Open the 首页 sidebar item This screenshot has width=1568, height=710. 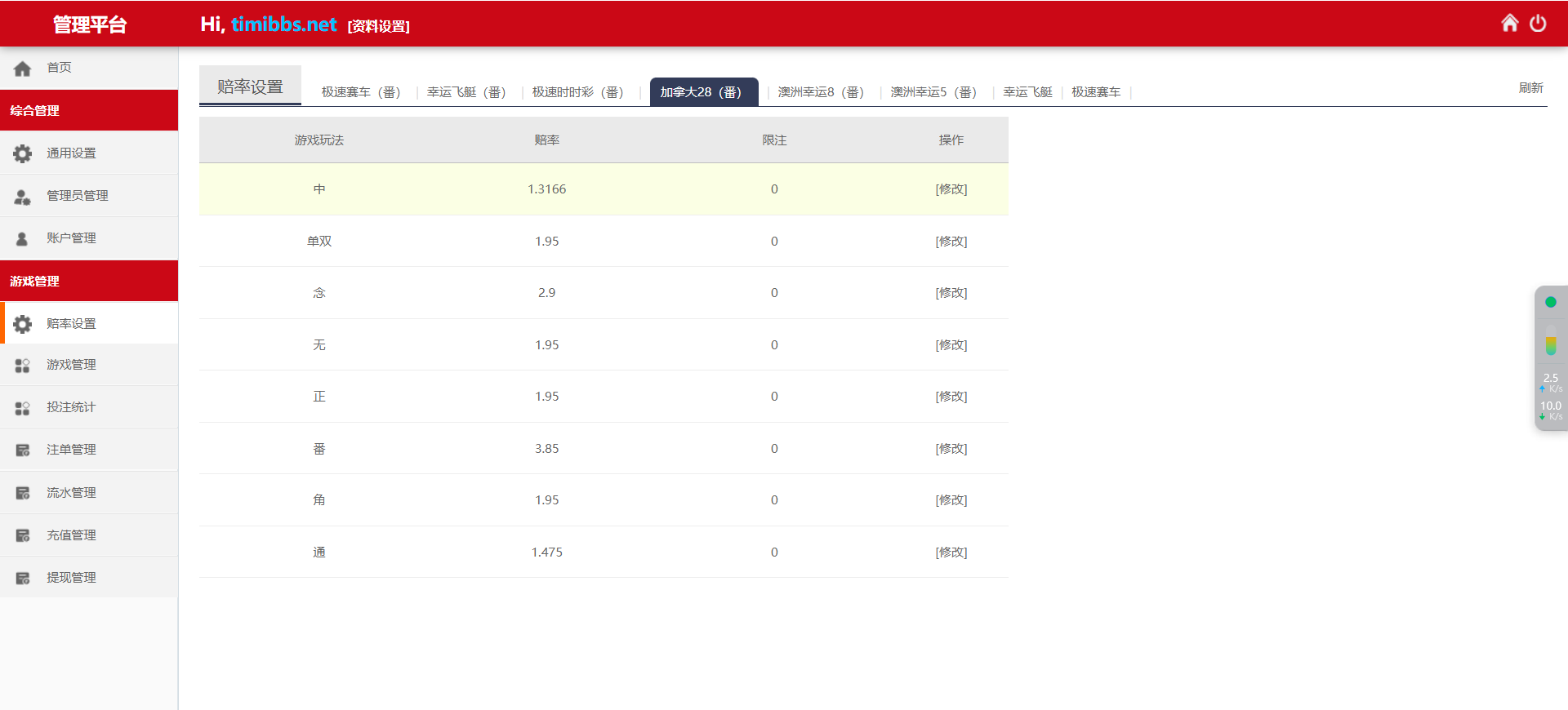89,68
